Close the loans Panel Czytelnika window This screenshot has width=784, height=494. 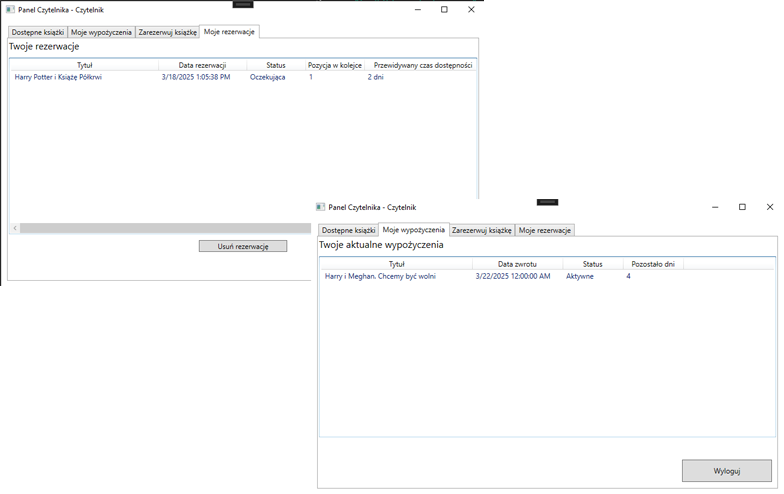pos(770,207)
